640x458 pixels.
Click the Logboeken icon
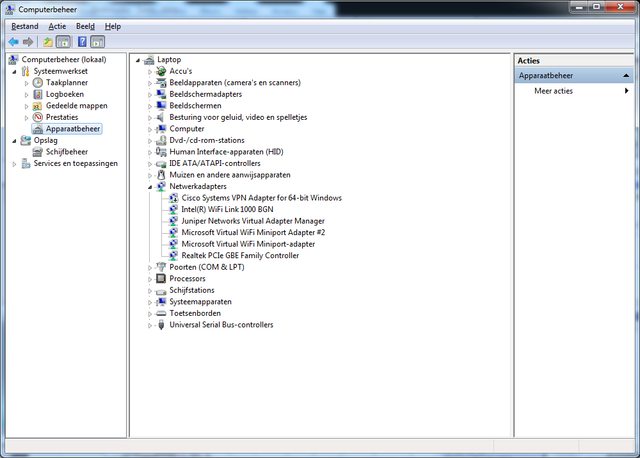[38, 94]
